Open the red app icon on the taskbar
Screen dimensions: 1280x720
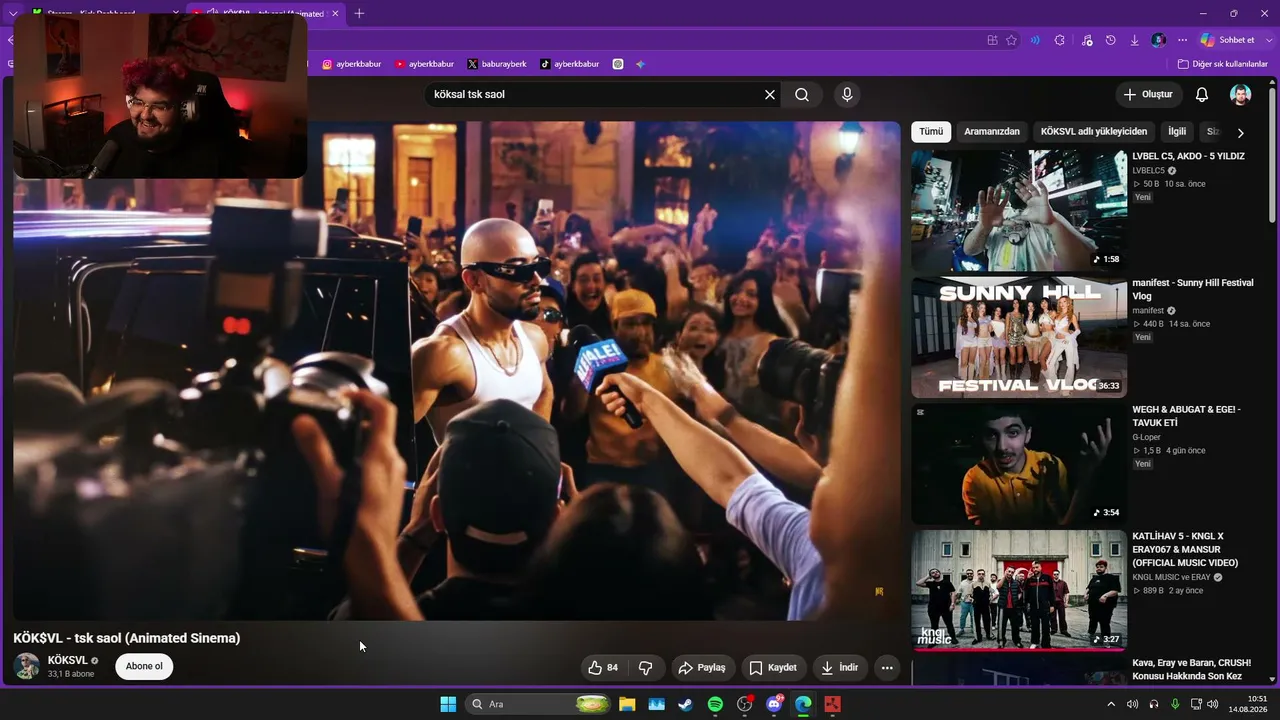tap(832, 704)
